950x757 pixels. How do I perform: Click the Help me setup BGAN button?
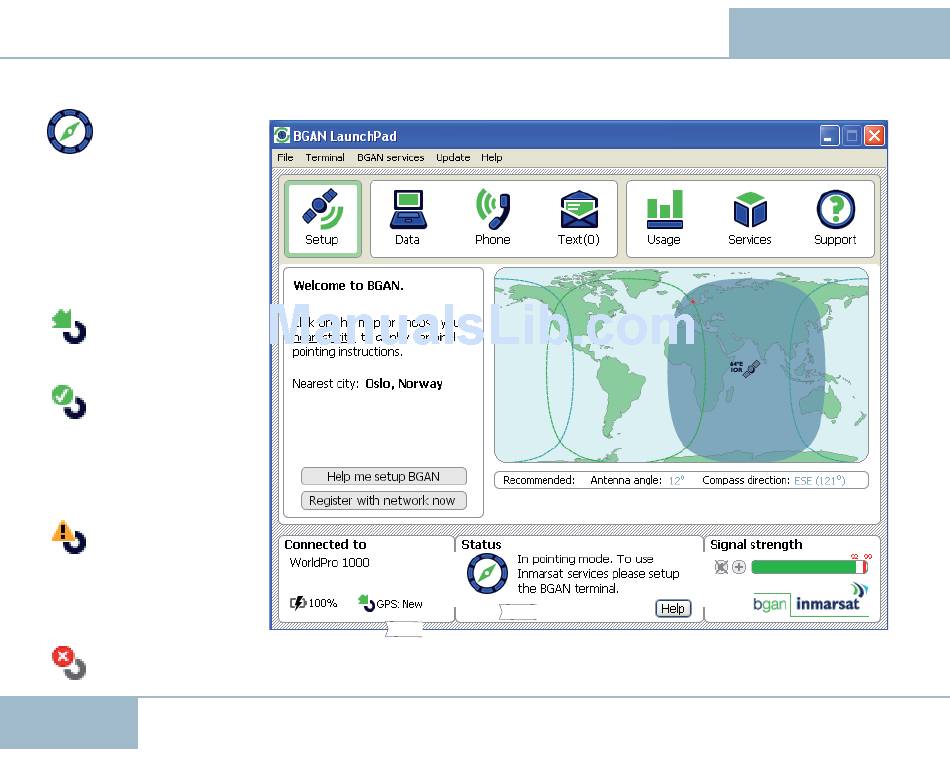point(384,476)
